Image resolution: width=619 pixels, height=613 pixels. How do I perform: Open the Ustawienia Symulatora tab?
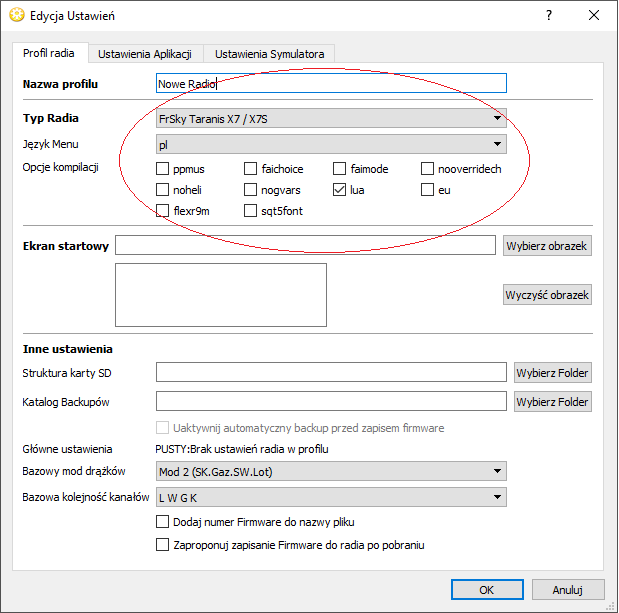pos(269,54)
